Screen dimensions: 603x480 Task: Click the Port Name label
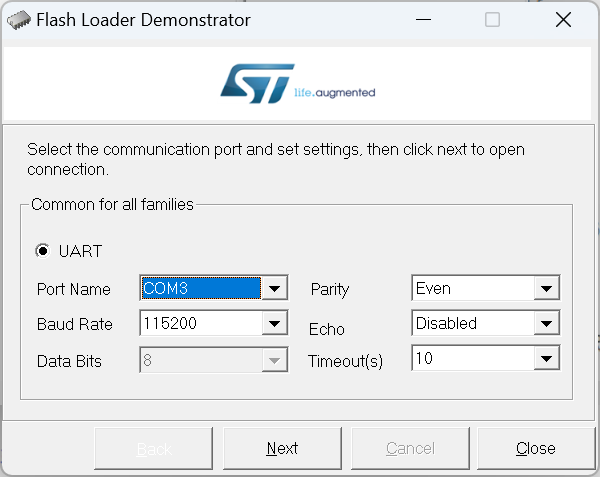(74, 290)
